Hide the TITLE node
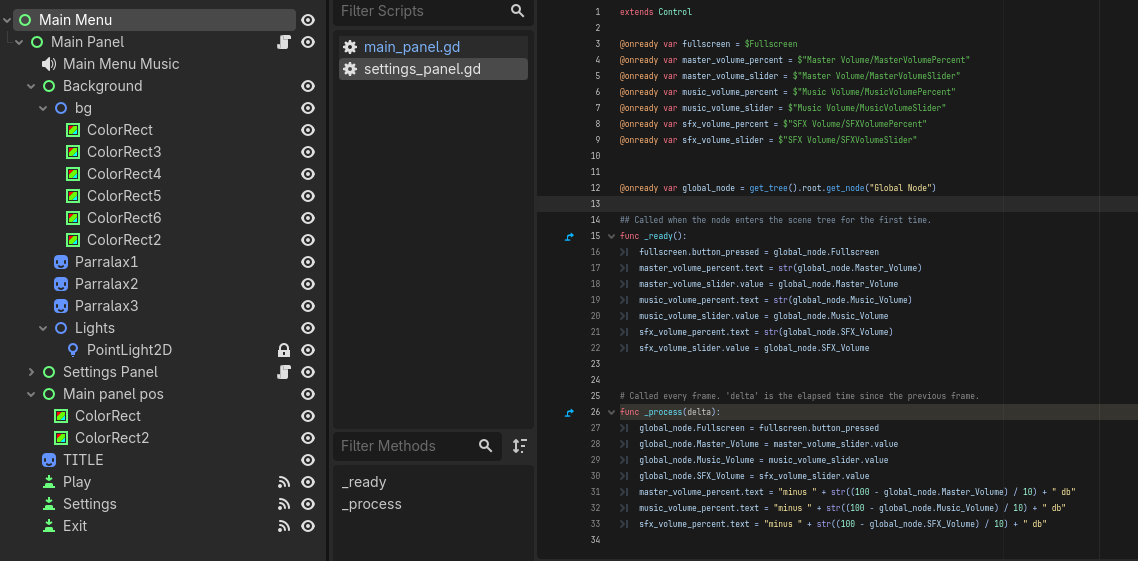Image resolution: width=1138 pixels, height=561 pixels. click(x=308, y=460)
